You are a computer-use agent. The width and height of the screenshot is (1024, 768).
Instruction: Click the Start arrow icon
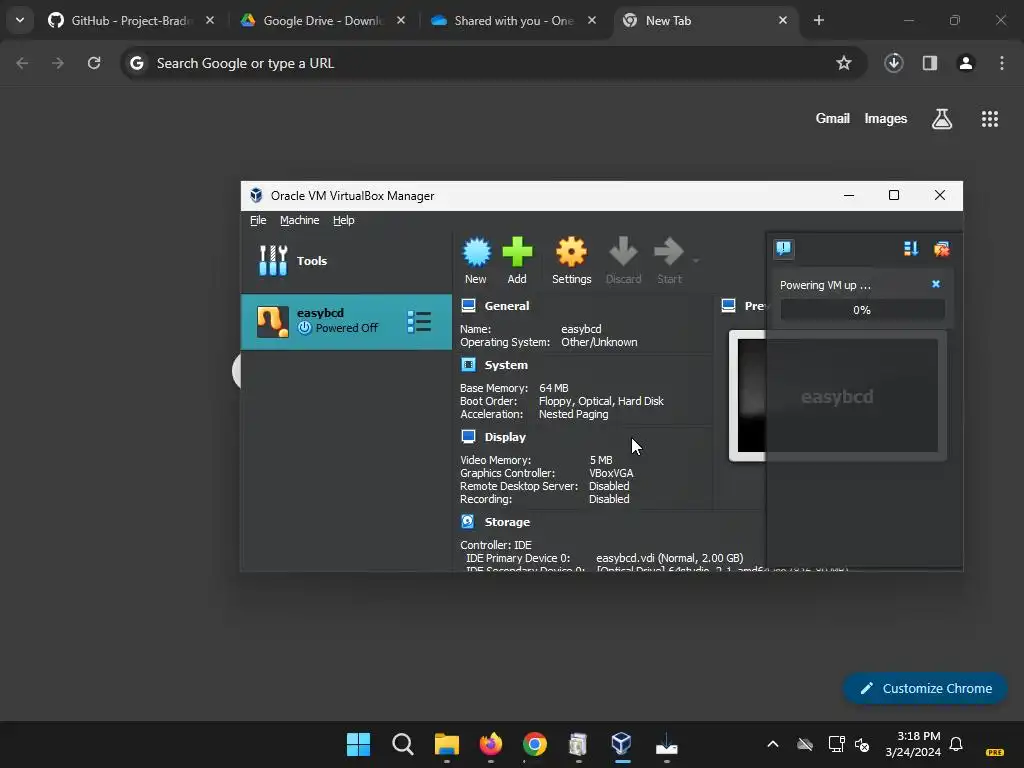669,252
